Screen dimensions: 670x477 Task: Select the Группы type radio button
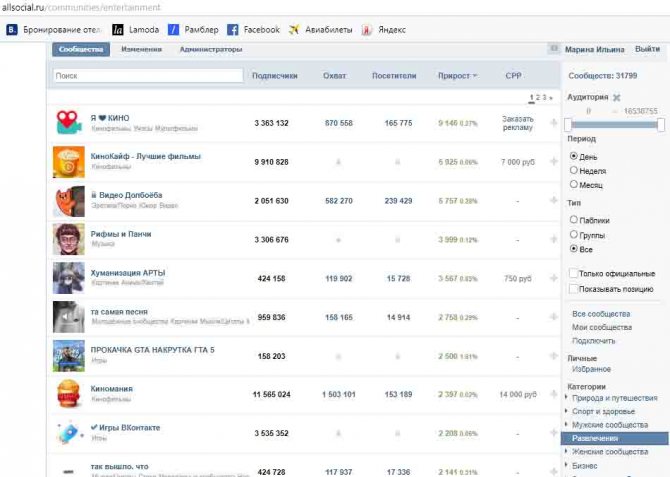click(x=573, y=234)
